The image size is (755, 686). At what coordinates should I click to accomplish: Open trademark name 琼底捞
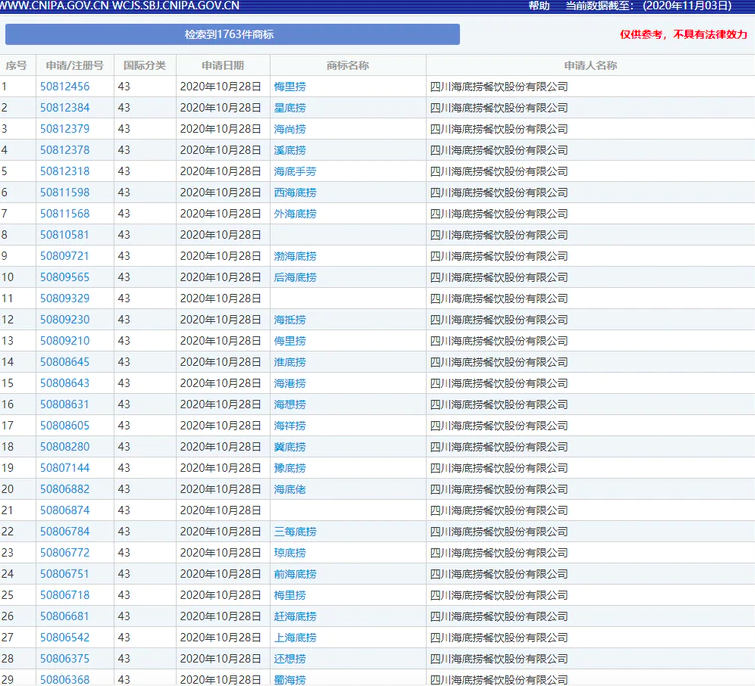pos(290,553)
